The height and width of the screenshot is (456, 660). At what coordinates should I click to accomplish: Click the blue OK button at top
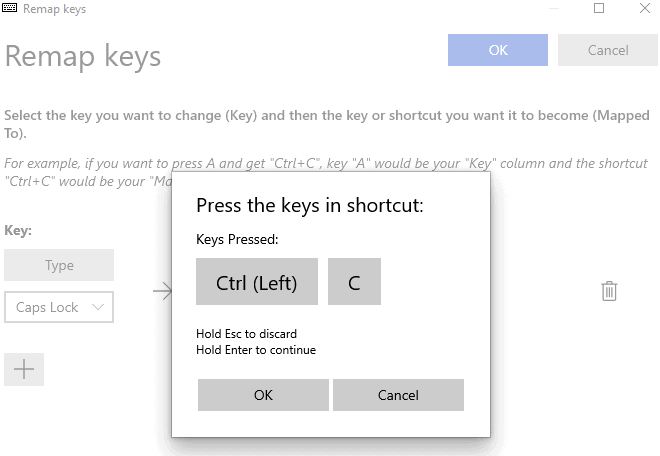498,50
